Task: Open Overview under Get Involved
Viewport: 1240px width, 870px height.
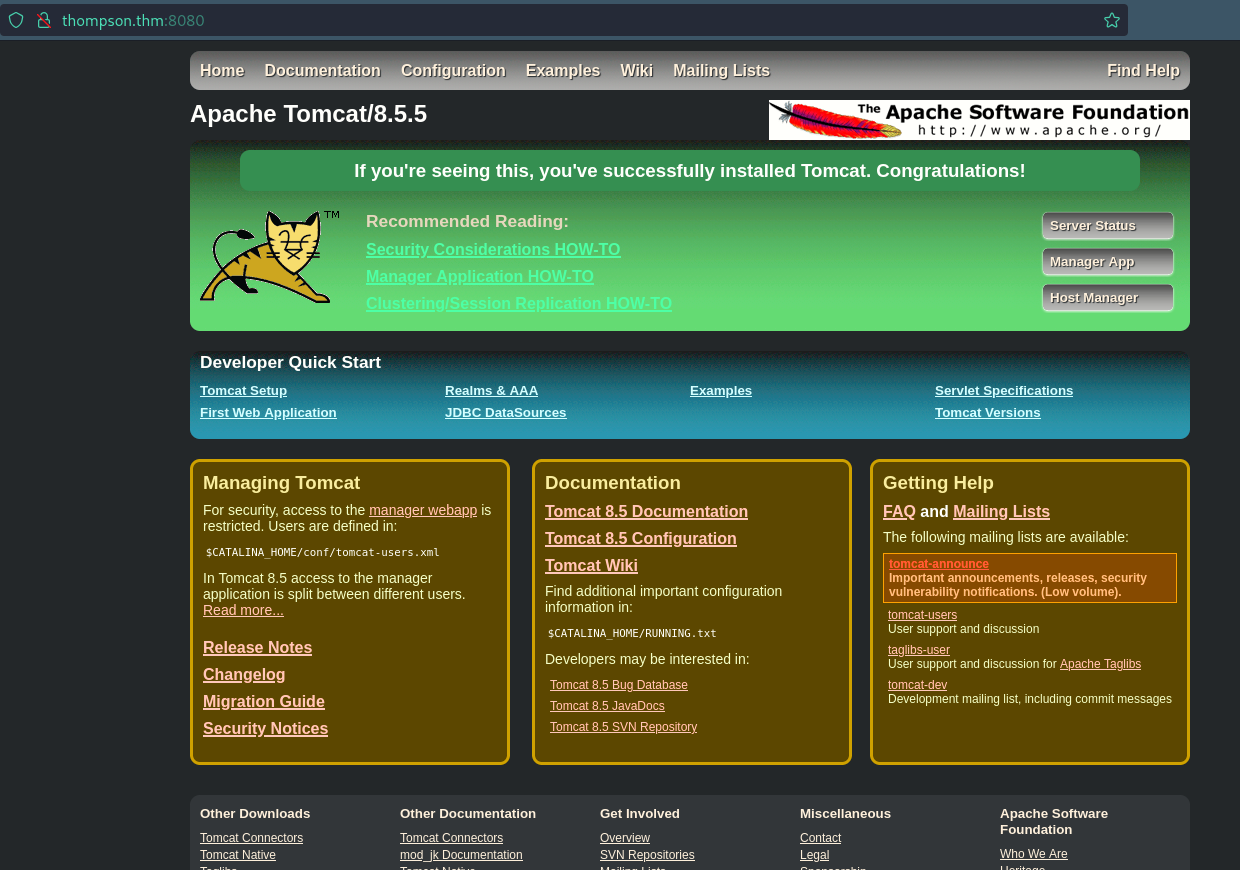Action: (625, 838)
